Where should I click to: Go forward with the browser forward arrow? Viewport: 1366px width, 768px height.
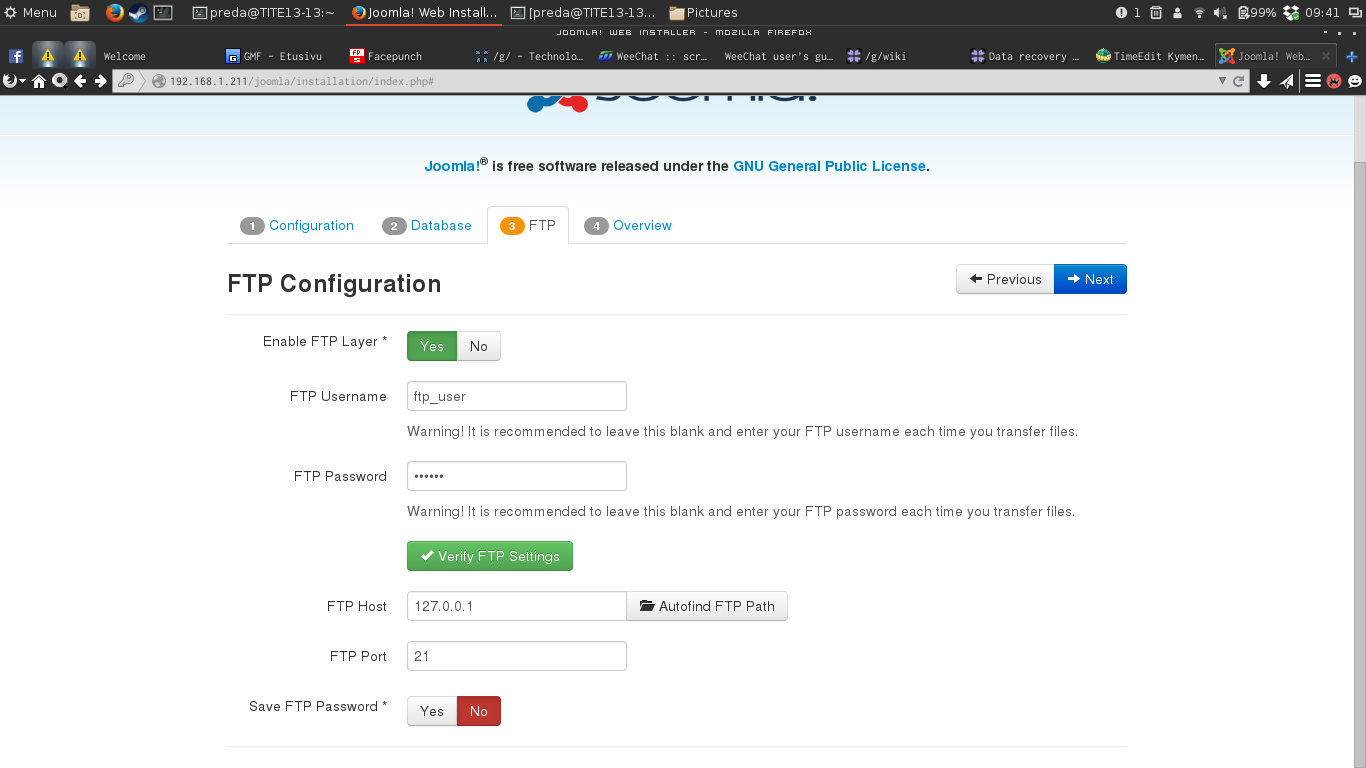tap(100, 81)
